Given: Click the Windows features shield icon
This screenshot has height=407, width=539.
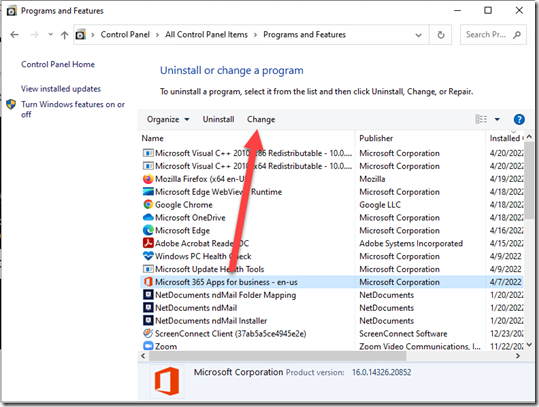Looking at the screenshot, I should point(11,104).
